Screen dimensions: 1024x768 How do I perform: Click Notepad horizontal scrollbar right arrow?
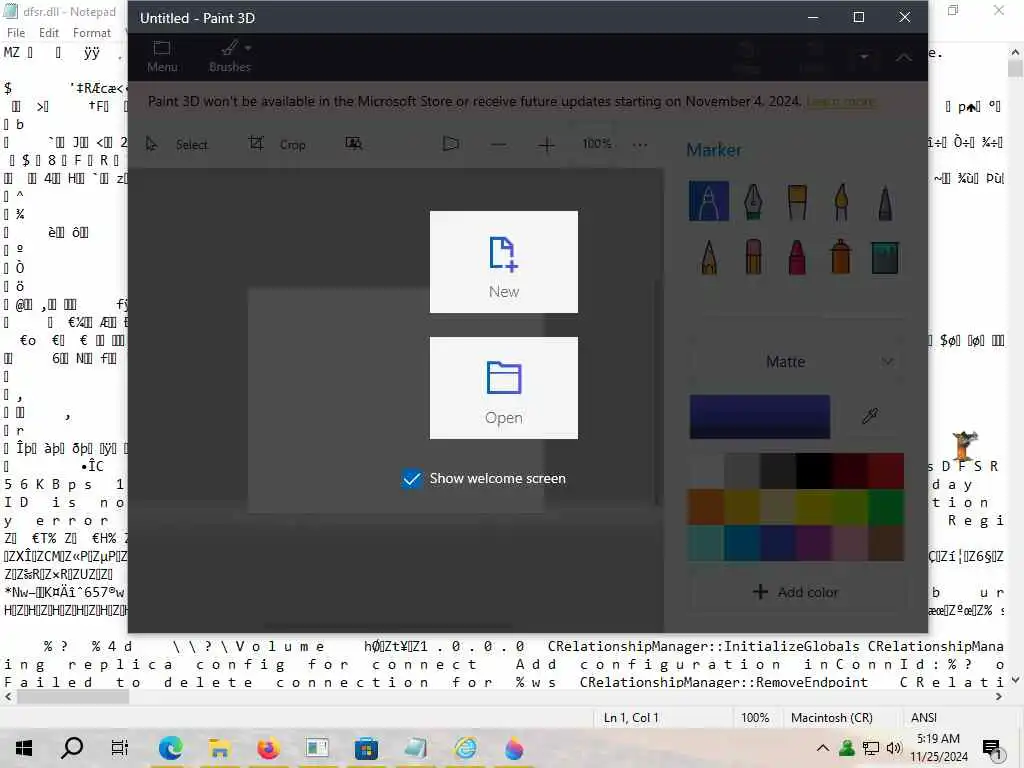(x=999, y=697)
